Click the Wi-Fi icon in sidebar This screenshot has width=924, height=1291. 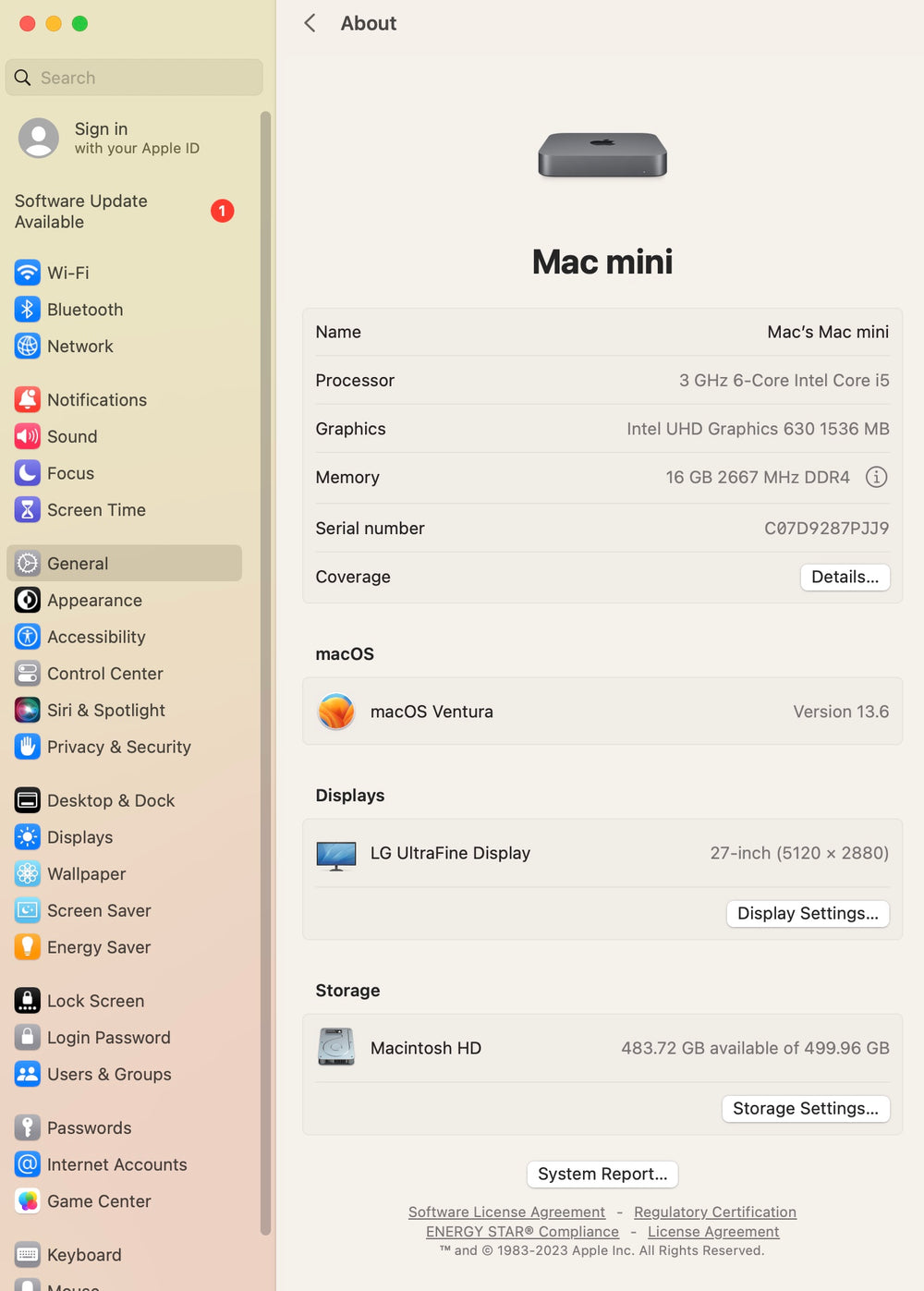click(x=28, y=273)
